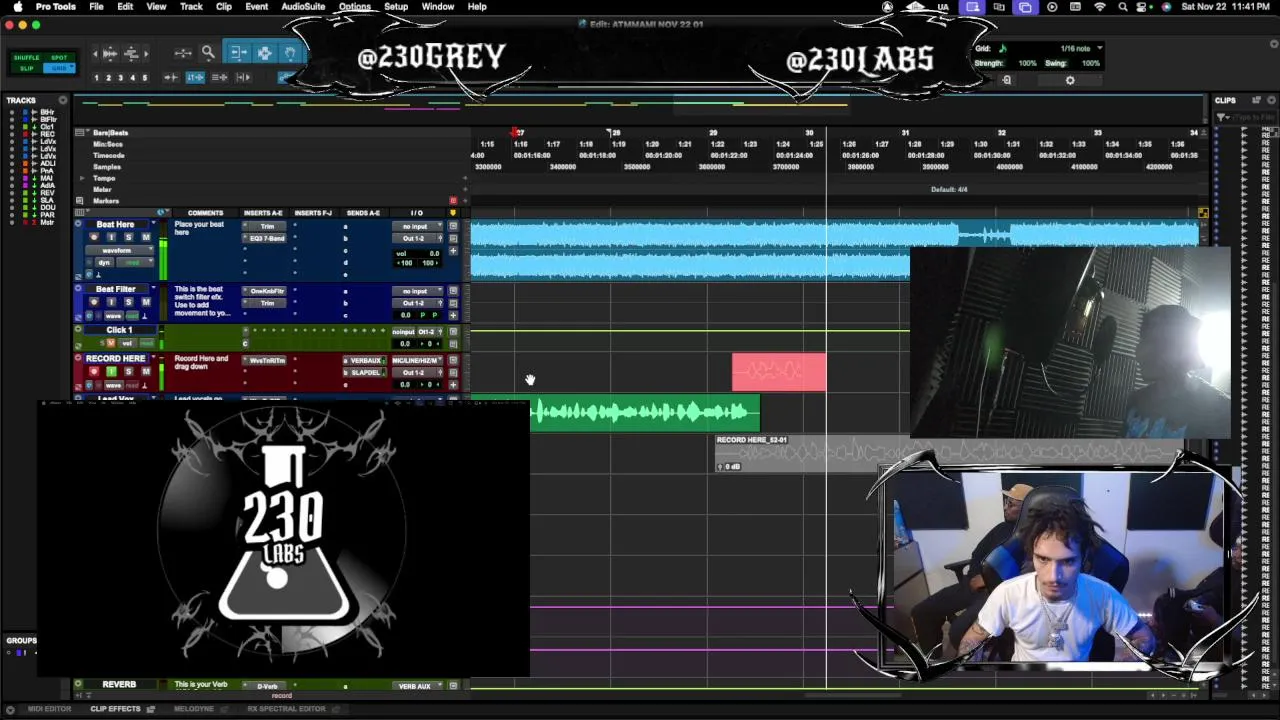Select the Trim tool in toolbar
The image size is (1280, 720).
click(x=239, y=52)
